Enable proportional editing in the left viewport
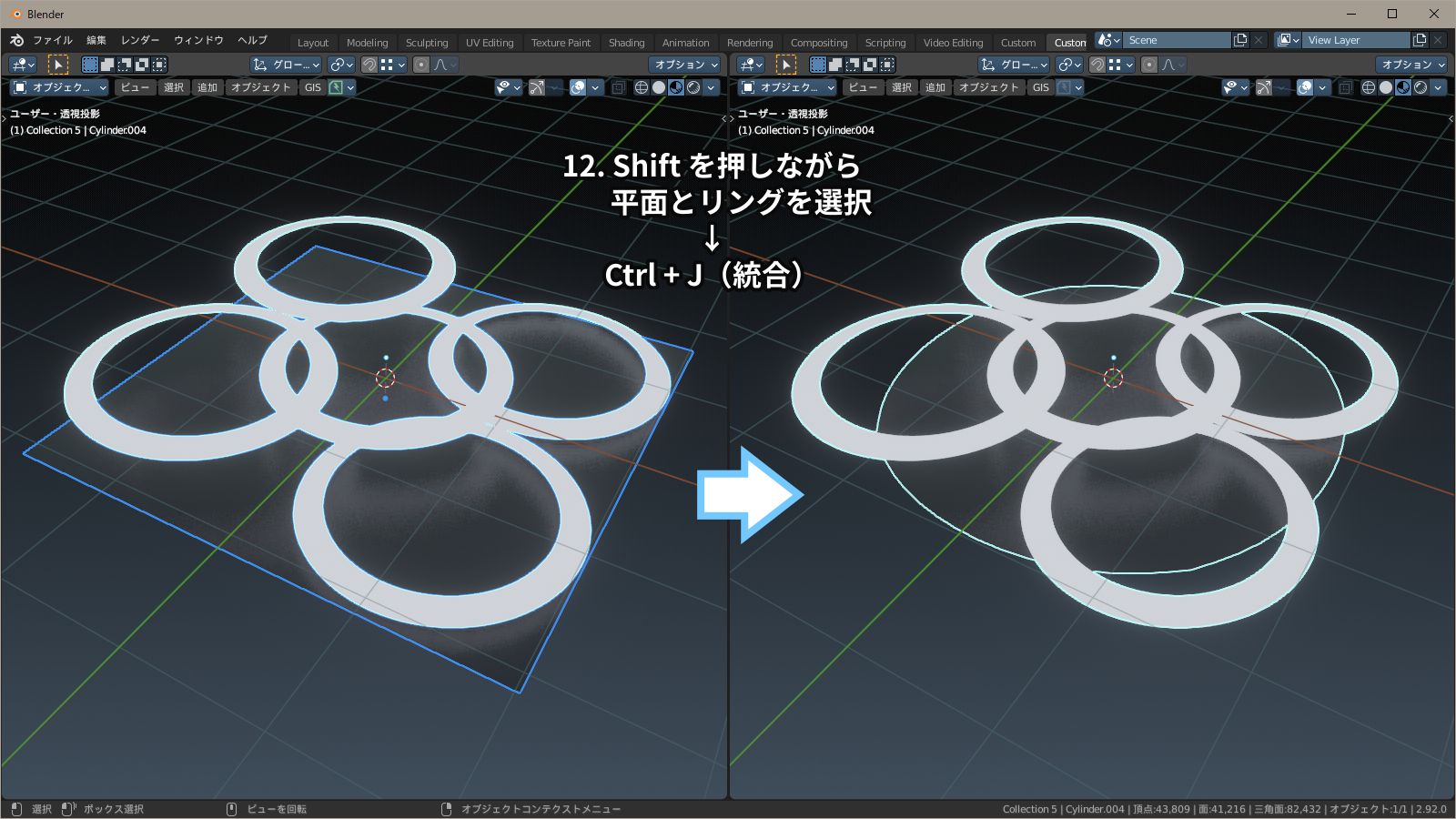This screenshot has width=1456, height=819. point(420,64)
